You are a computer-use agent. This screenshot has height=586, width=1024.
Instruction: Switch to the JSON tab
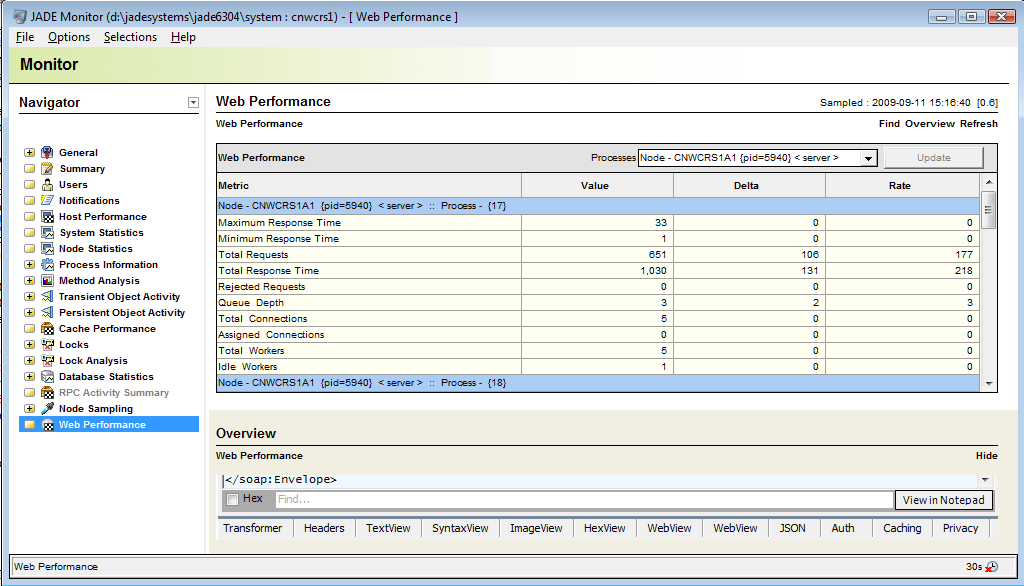(792, 528)
